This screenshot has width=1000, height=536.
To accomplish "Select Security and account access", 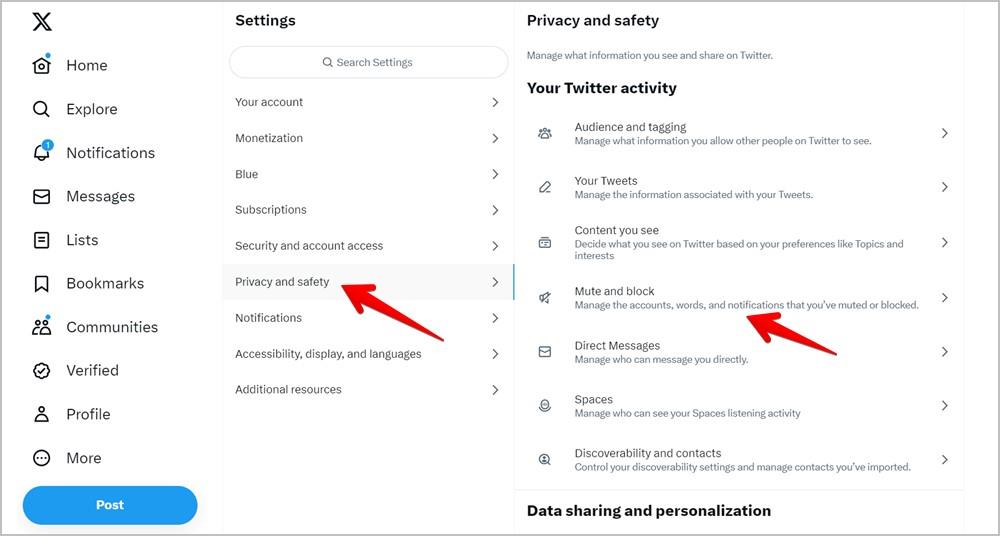I will 368,246.
